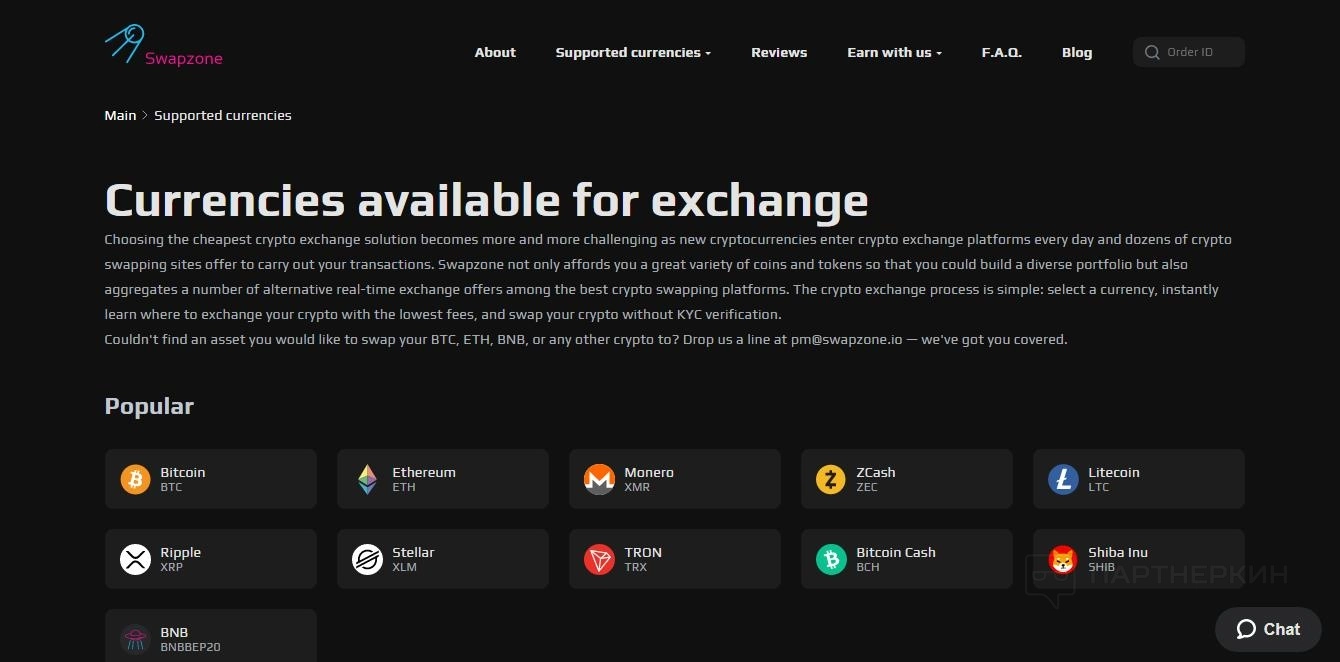Select the Litecoin coin icon

pyautogui.click(x=1063, y=479)
